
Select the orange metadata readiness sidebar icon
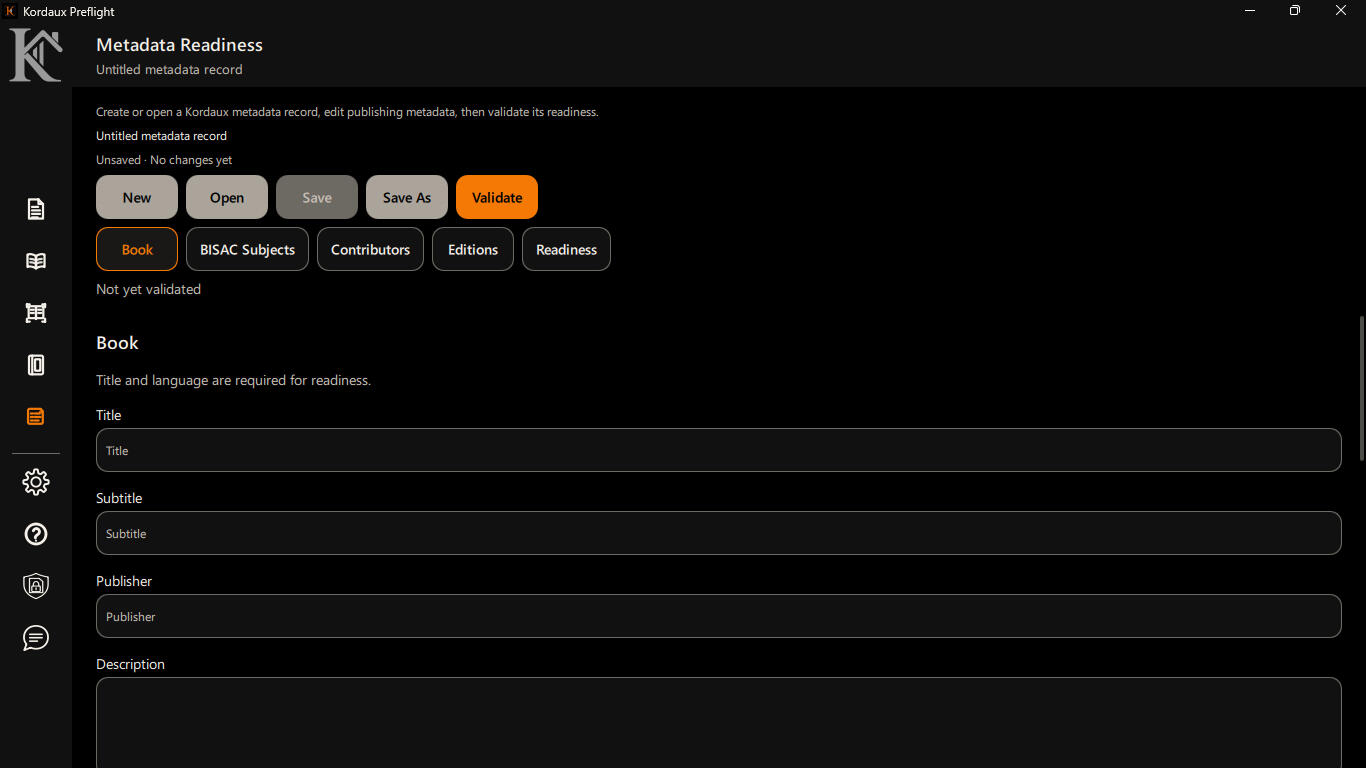tap(36, 417)
